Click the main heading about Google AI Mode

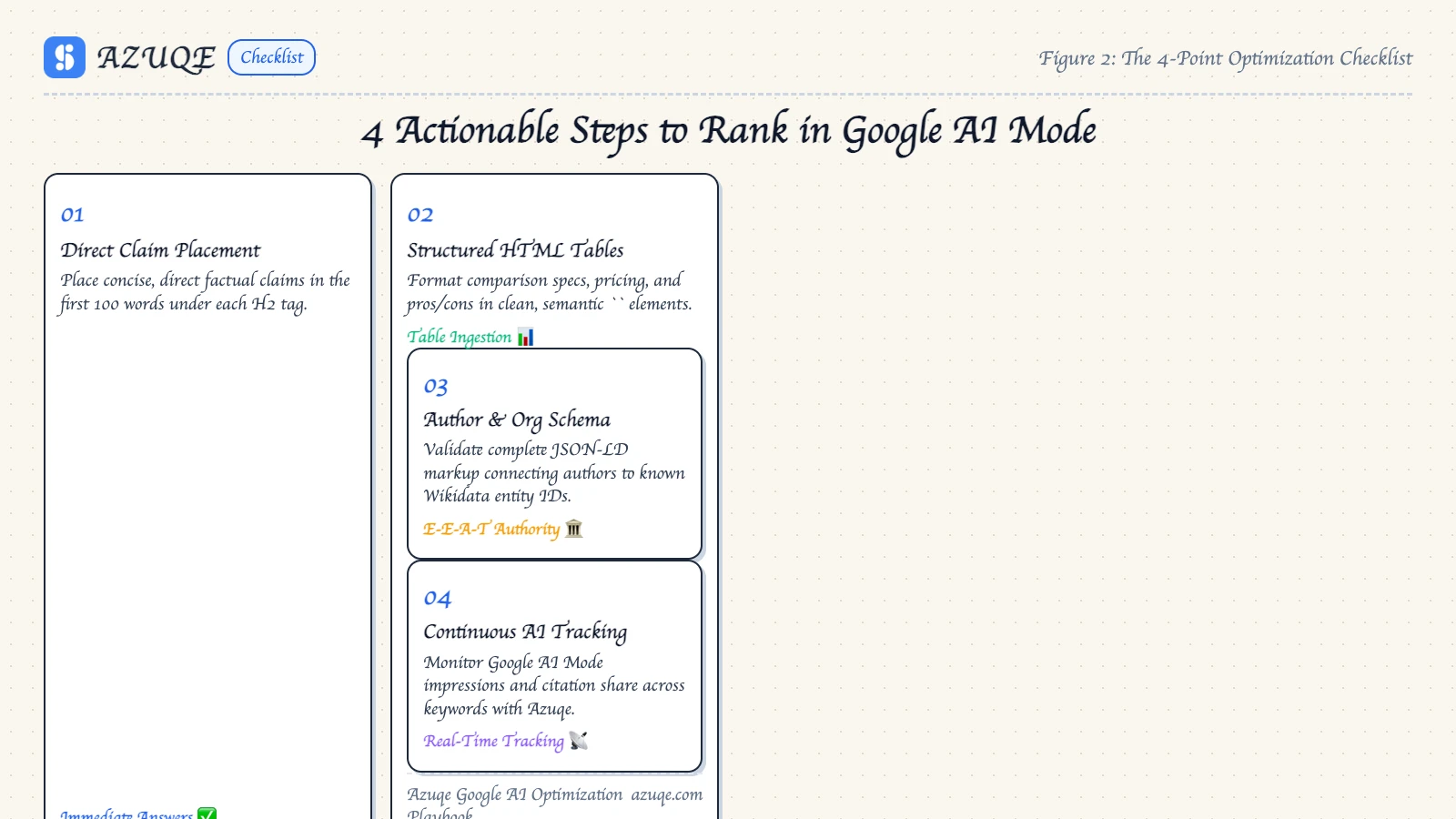pyautogui.click(x=728, y=130)
